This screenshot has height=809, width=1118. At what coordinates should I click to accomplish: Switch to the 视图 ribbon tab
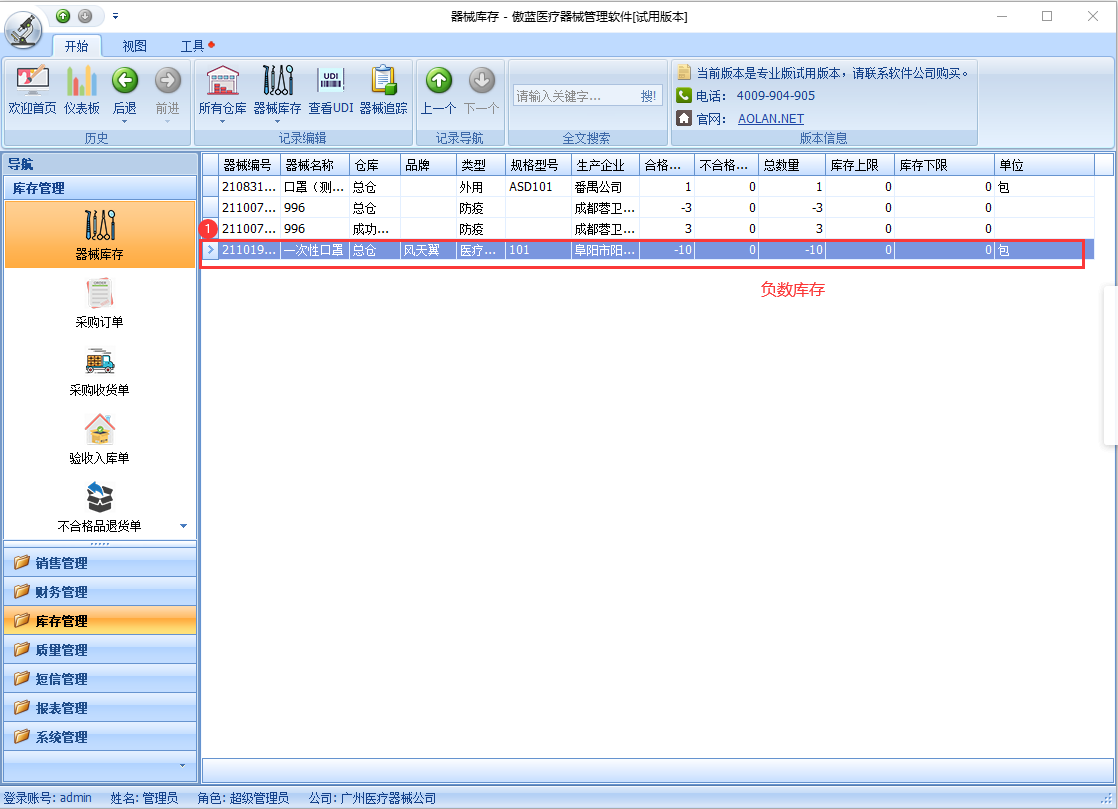tap(135, 46)
